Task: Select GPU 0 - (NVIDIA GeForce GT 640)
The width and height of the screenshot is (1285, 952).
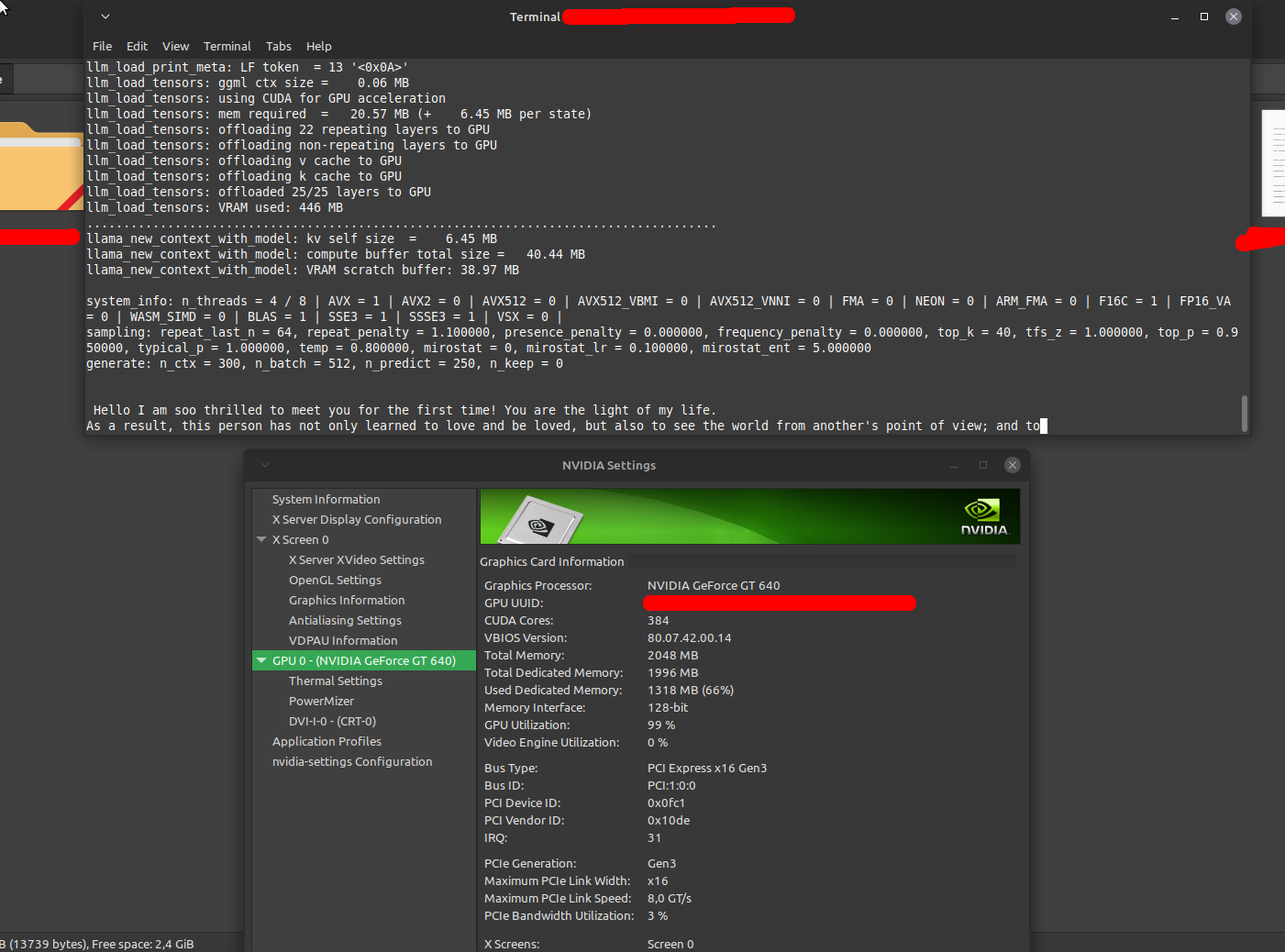Action: coord(364,660)
